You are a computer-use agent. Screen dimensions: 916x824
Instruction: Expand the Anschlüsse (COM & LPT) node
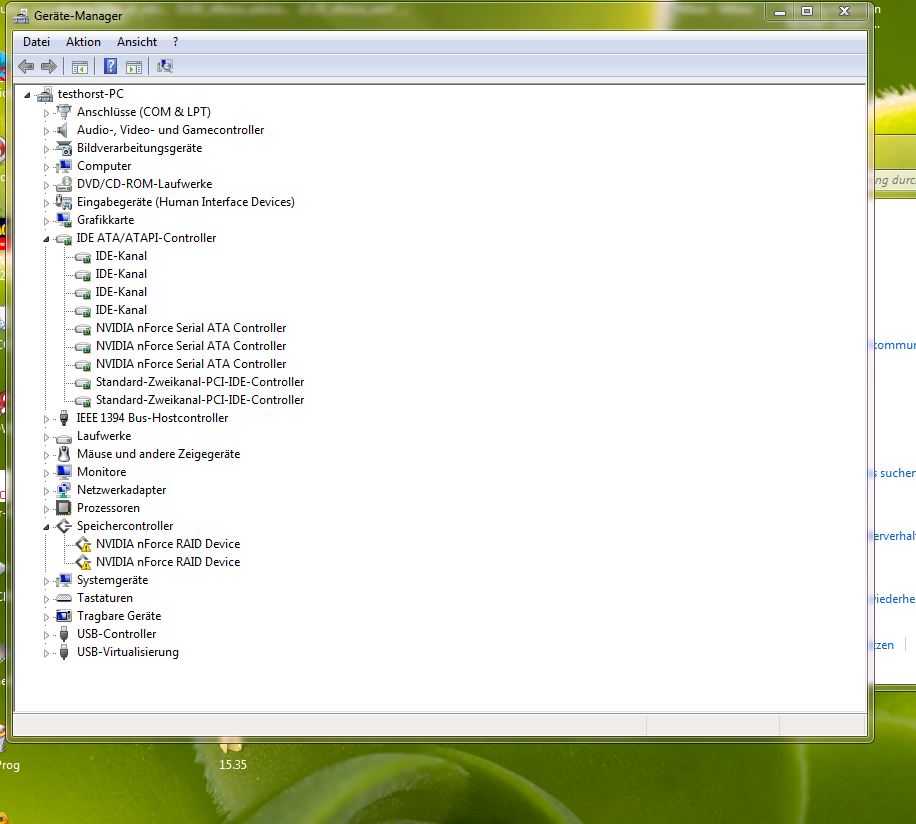[x=46, y=113]
